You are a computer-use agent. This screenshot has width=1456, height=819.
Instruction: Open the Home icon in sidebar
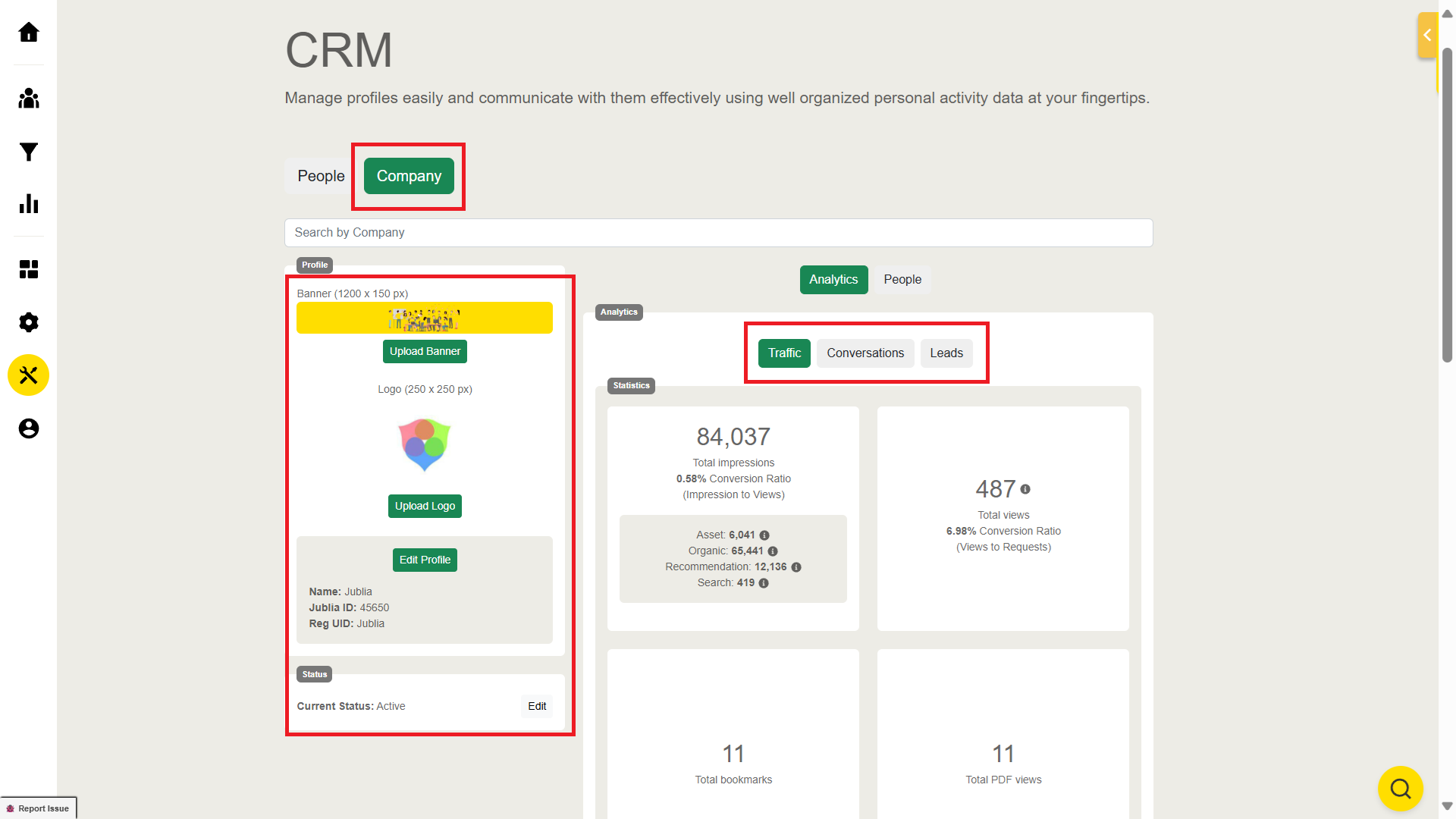pyautogui.click(x=29, y=33)
